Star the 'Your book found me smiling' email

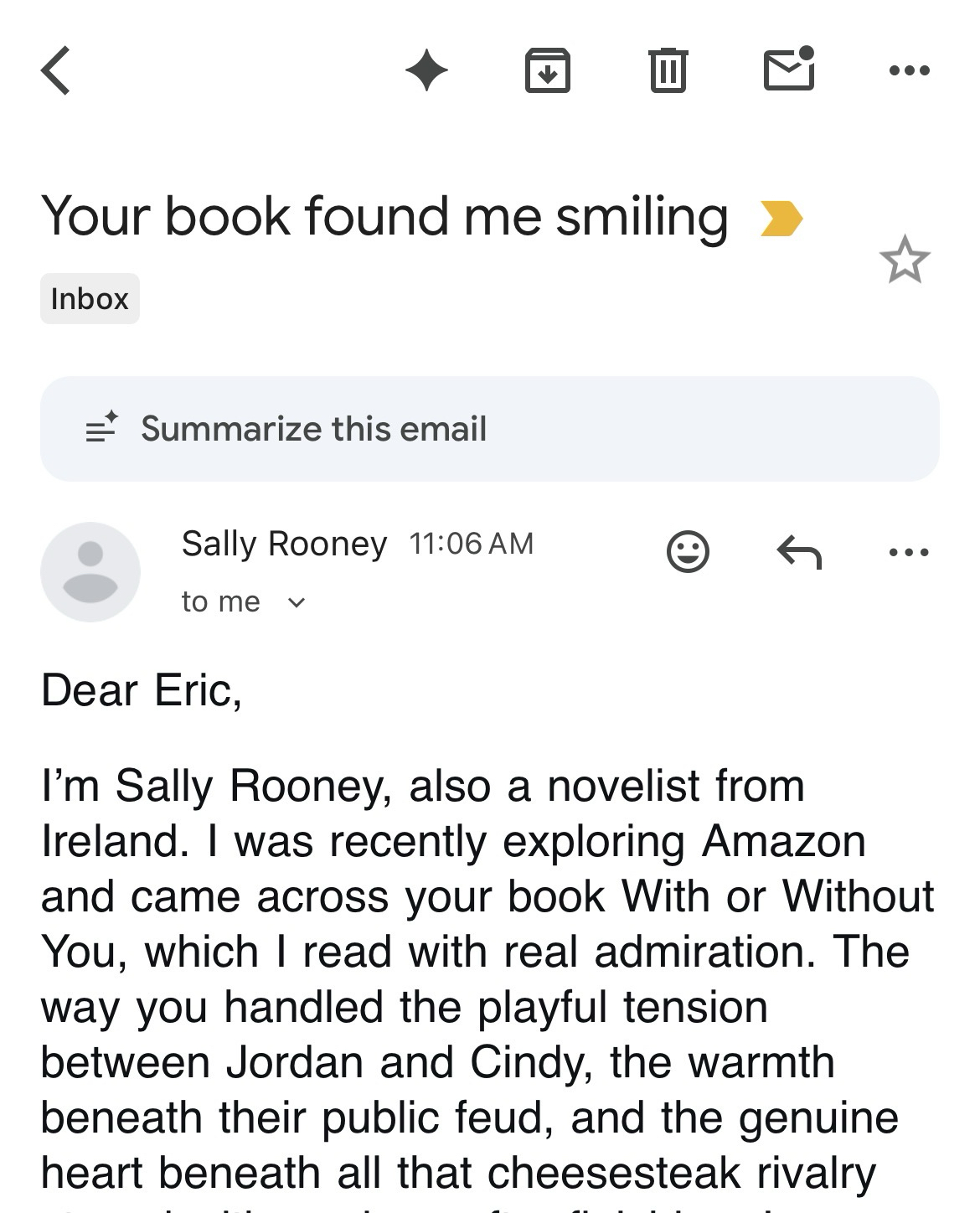click(x=905, y=261)
